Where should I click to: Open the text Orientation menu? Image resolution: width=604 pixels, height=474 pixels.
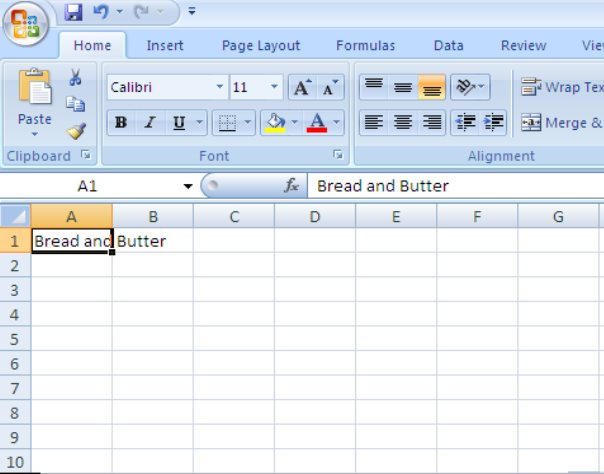pos(470,87)
